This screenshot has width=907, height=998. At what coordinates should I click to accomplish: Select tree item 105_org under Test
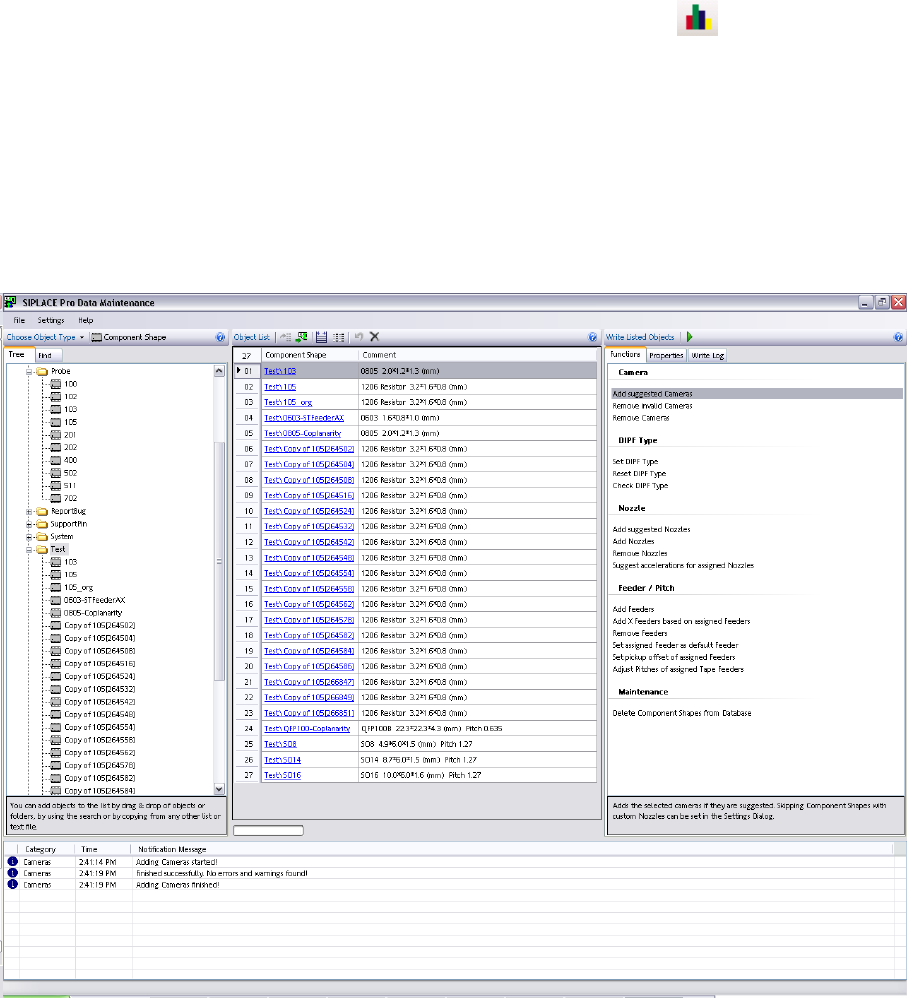pos(79,587)
